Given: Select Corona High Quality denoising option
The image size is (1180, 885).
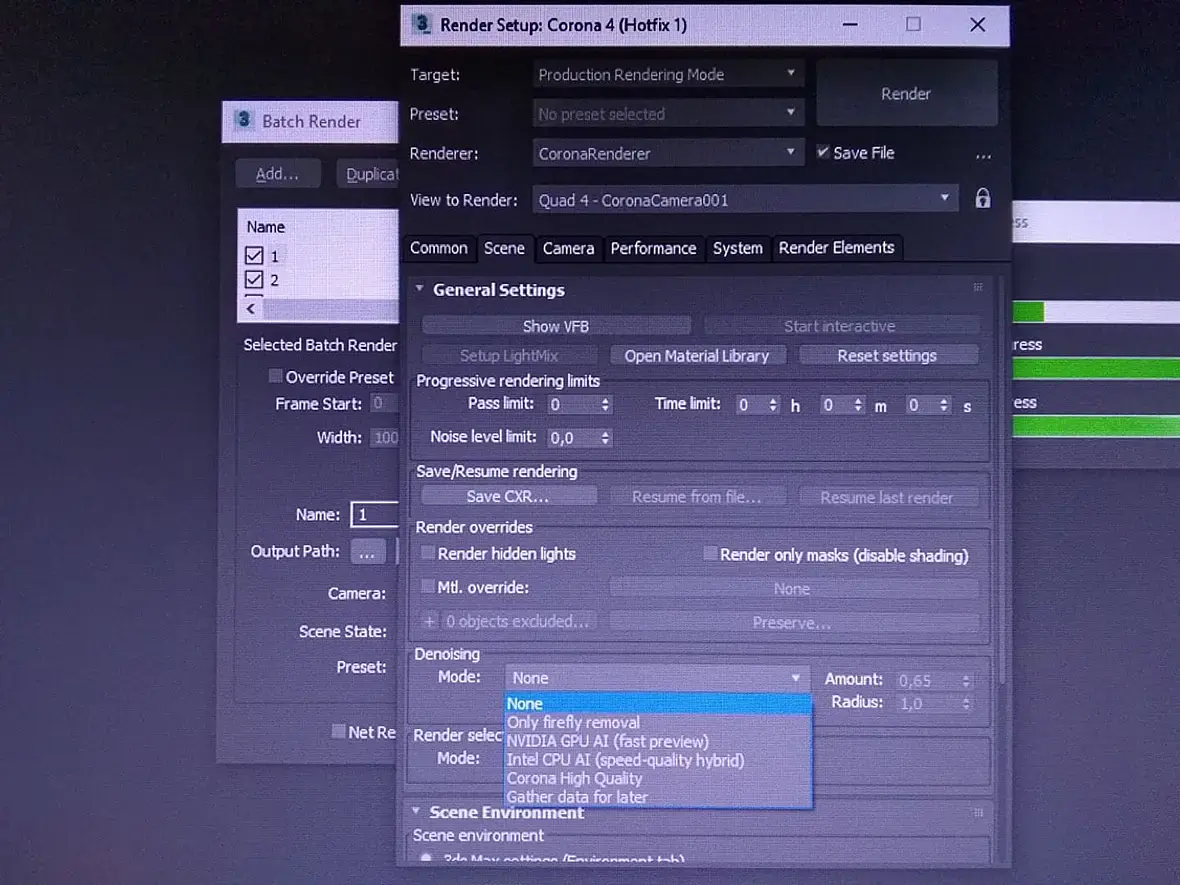Looking at the screenshot, I should tap(658, 778).
